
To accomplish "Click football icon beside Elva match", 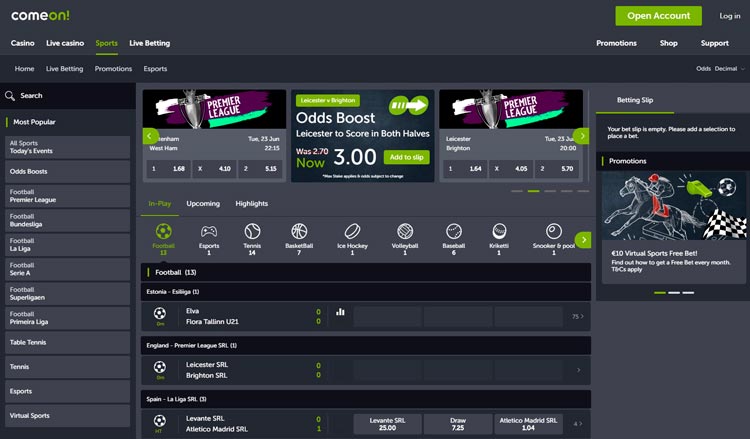I will pyautogui.click(x=160, y=313).
